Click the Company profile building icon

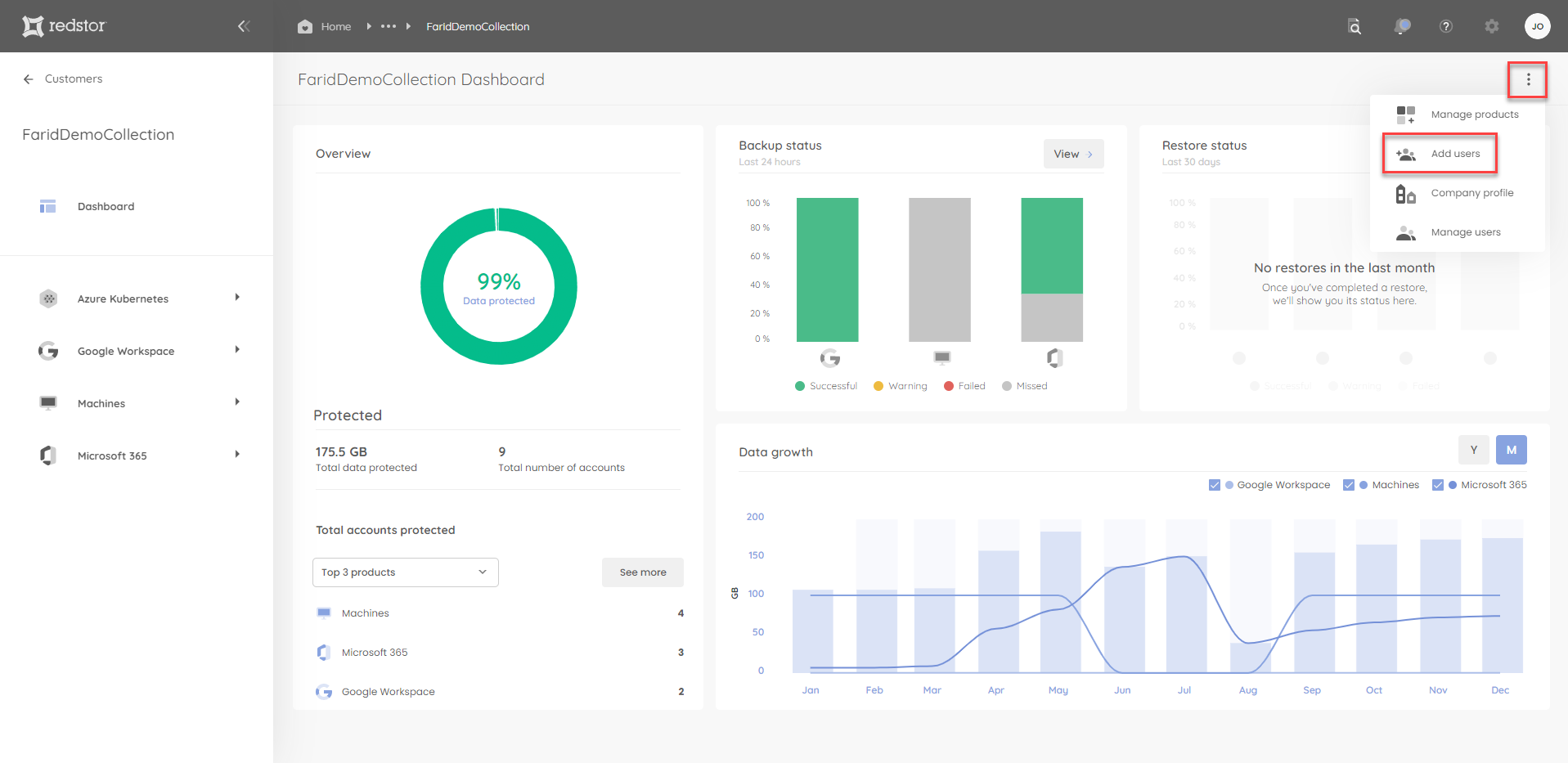[1405, 193]
